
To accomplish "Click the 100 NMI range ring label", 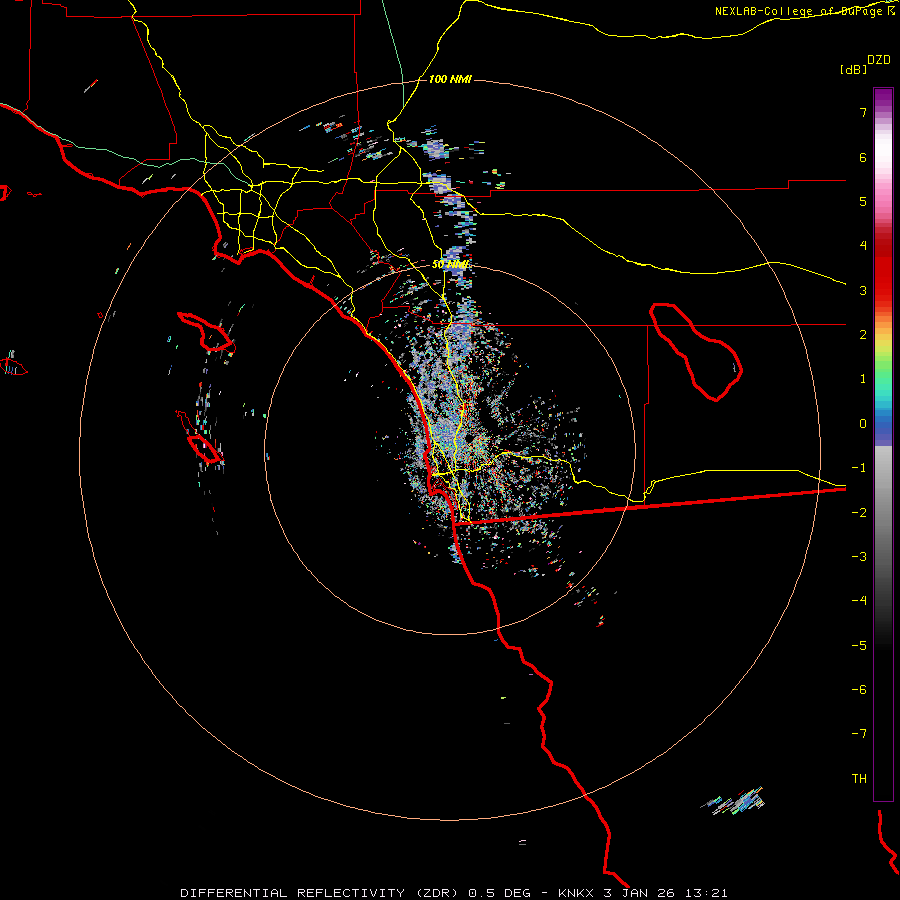I will pos(450,79).
